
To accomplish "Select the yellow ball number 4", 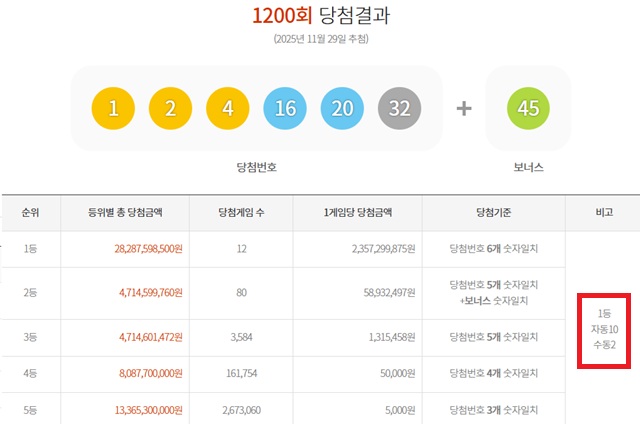I will (227, 108).
